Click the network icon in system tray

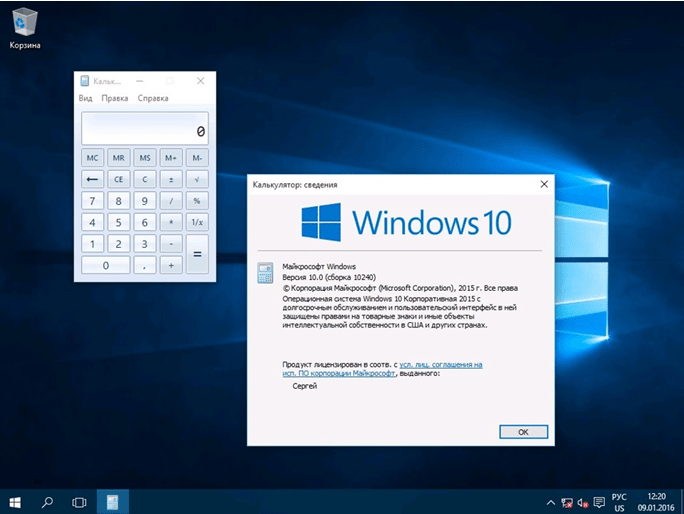click(x=566, y=500)
